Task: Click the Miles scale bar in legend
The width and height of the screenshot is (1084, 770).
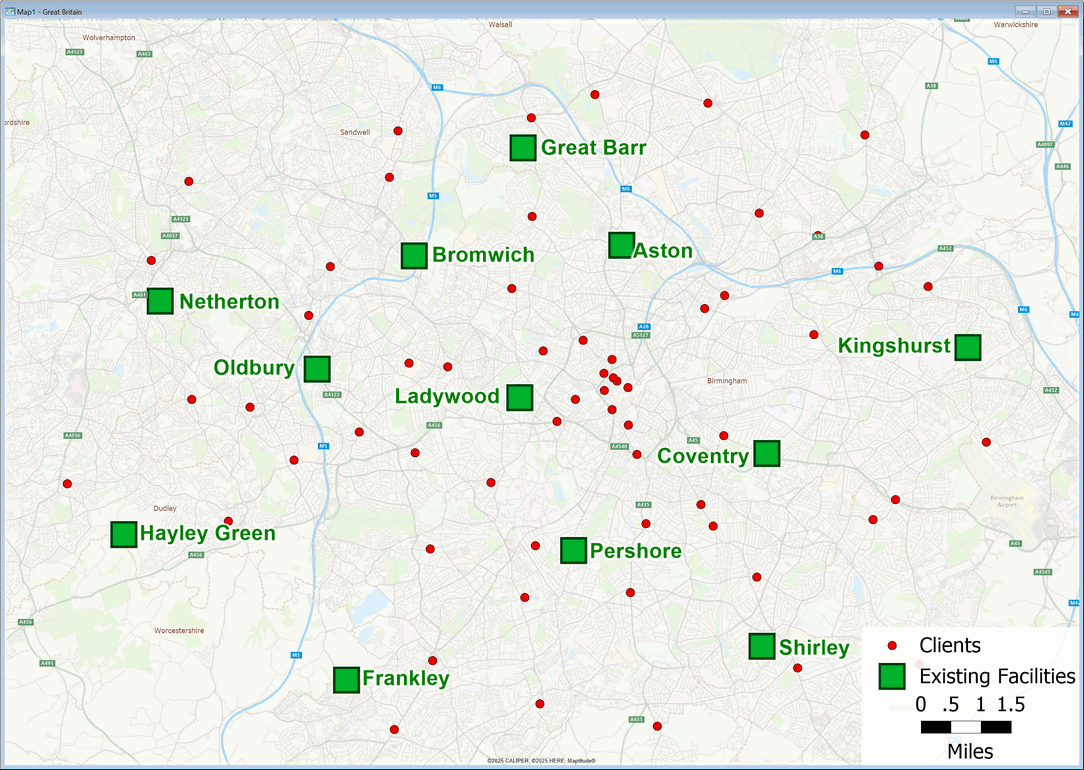Action: (966, 726)
